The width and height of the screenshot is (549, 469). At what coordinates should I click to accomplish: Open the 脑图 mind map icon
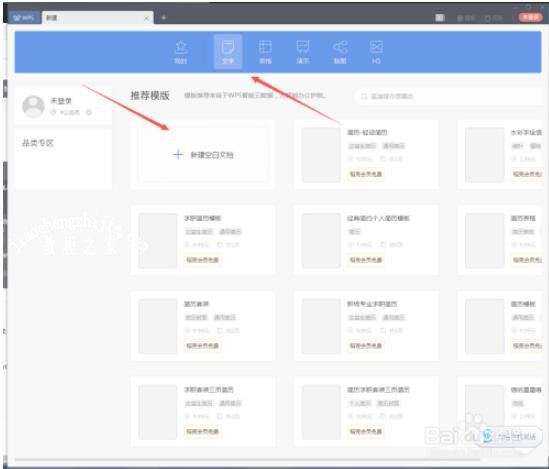click(340, 52)
